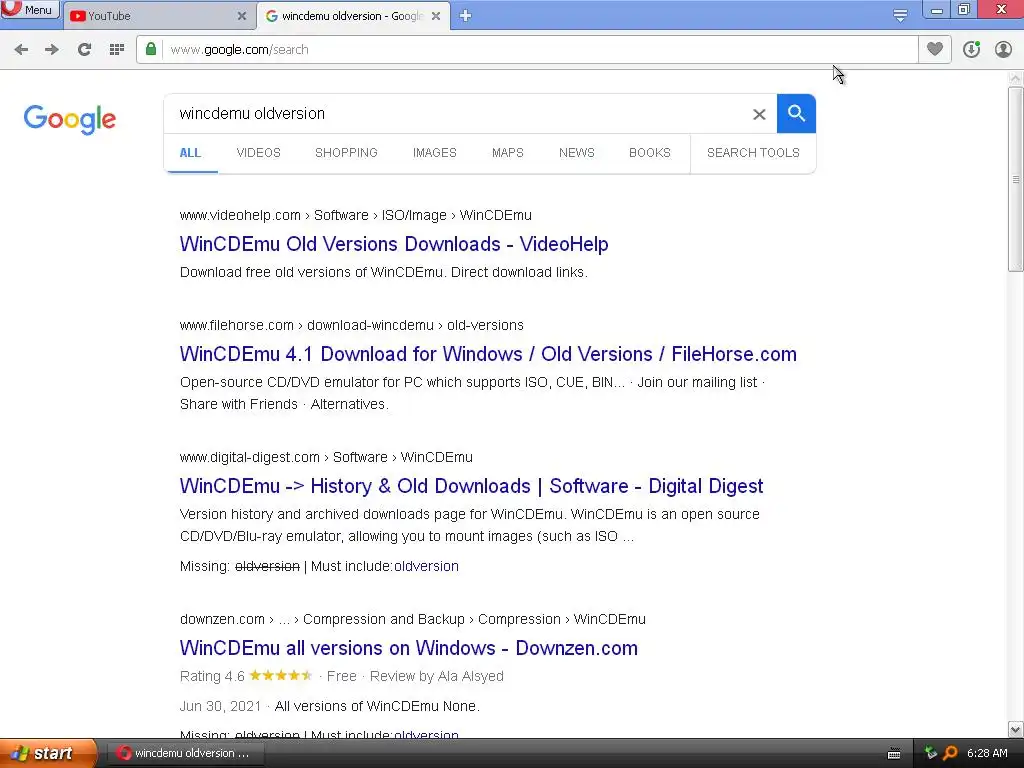1024x768 pixels.
Task: Click the network tray icon
Action: [x=931, y=753]
